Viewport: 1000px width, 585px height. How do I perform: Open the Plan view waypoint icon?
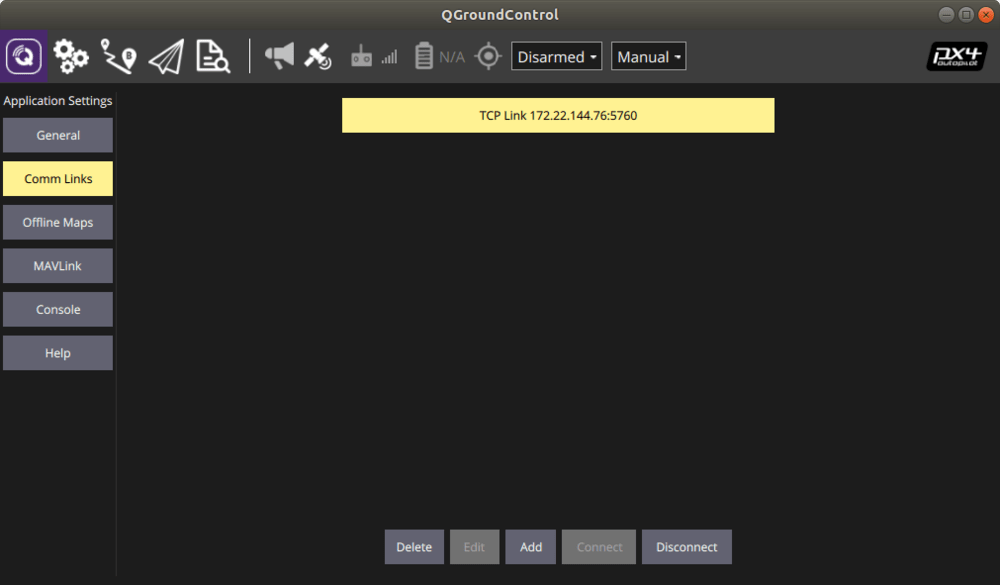[118, 56]
